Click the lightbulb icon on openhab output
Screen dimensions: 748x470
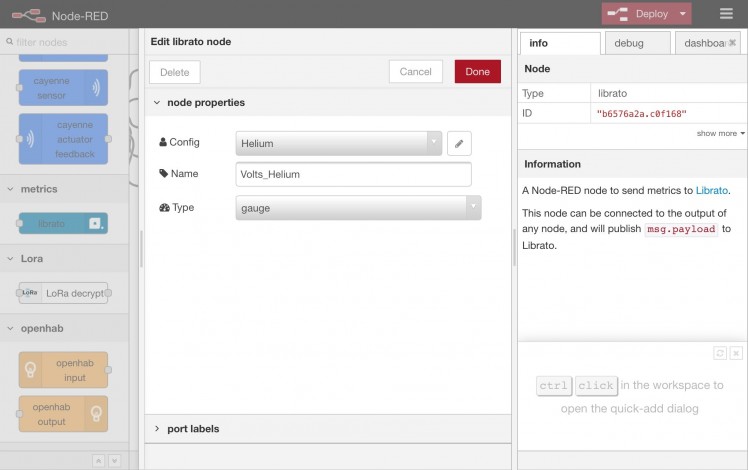[96, 413]
